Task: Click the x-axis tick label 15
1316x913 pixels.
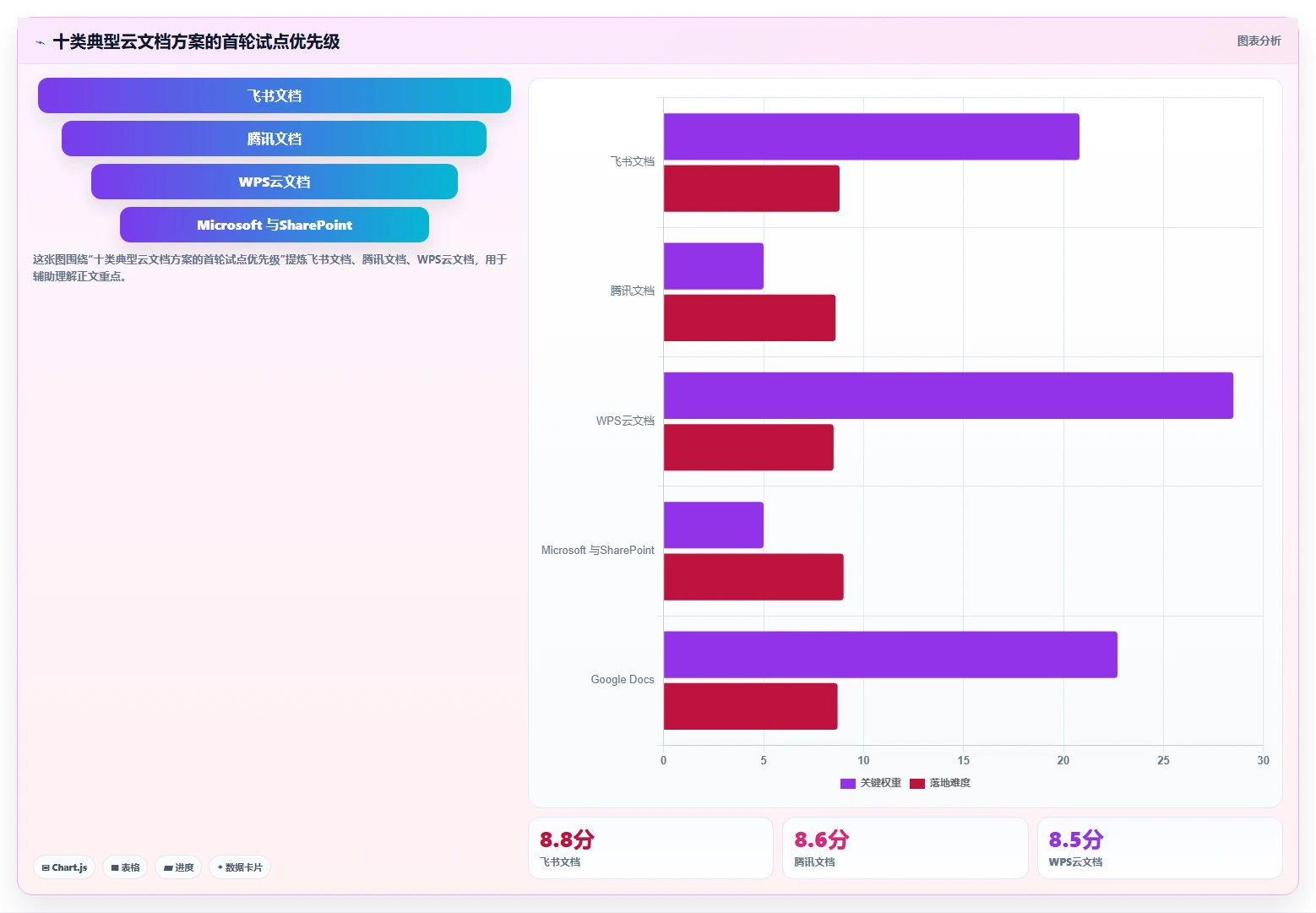Action: [x=964, y=760]
